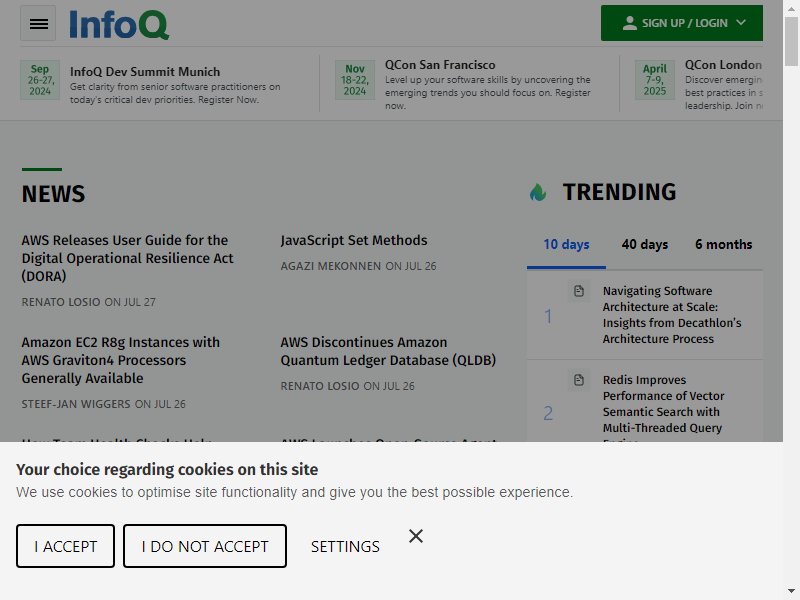Open Amazon EC2 R8g Instances article
800x600 pixels.
(120, 360)
